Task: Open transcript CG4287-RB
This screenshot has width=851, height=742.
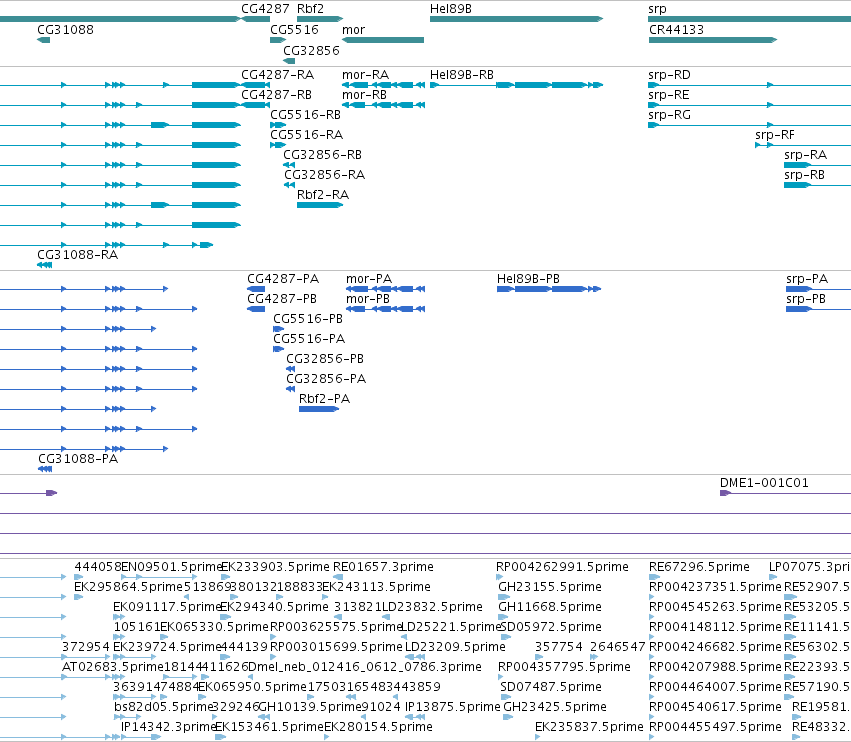Action: [x=276, y=94]
